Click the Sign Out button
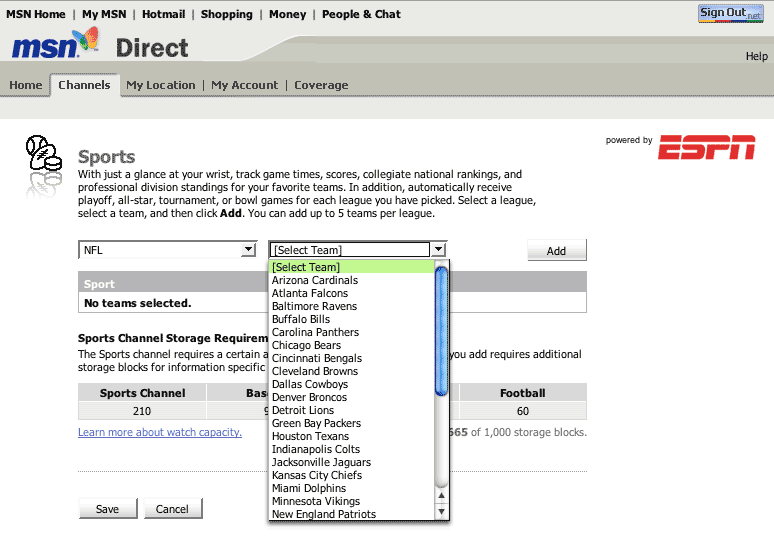 coord(731,13)
